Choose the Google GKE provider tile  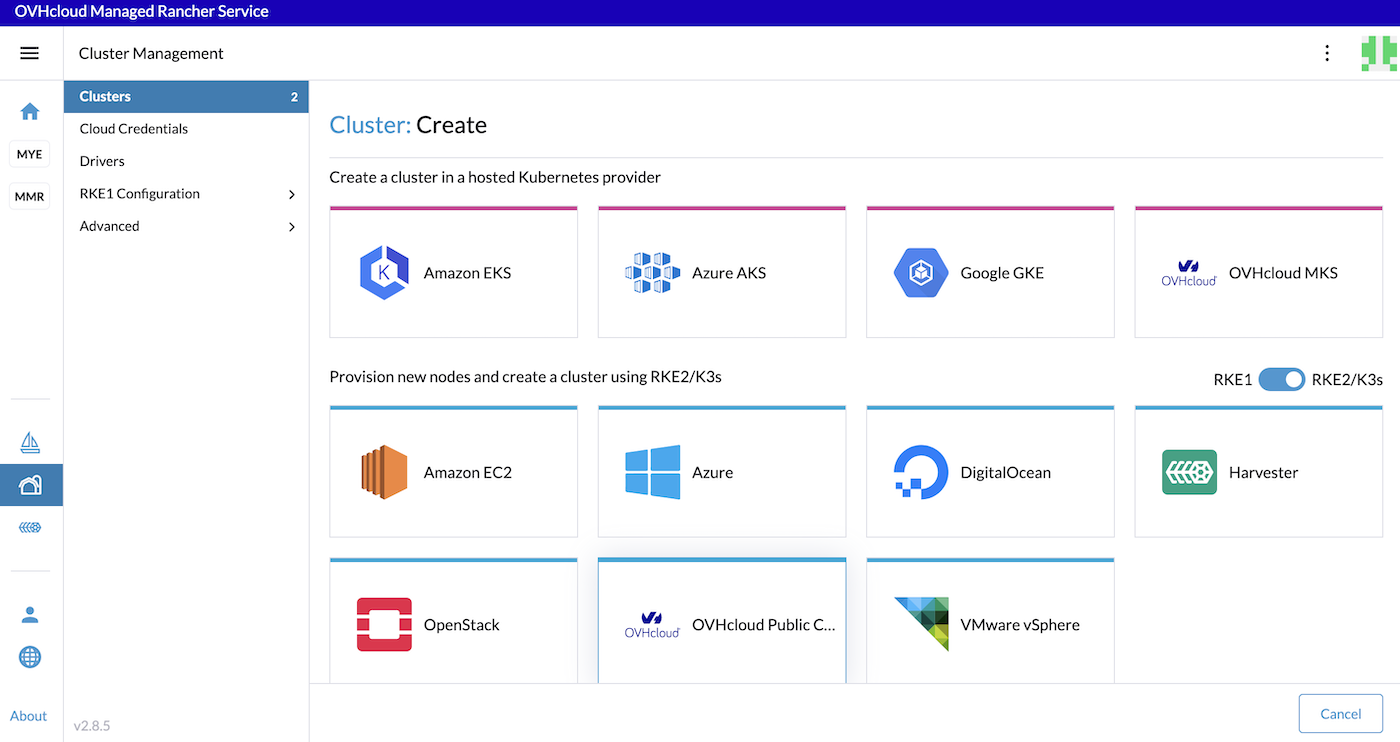989,272
